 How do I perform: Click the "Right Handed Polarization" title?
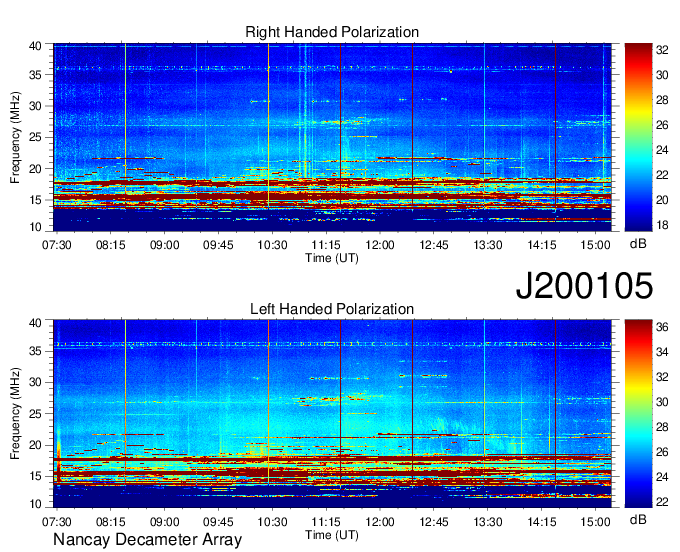[332, 32]
